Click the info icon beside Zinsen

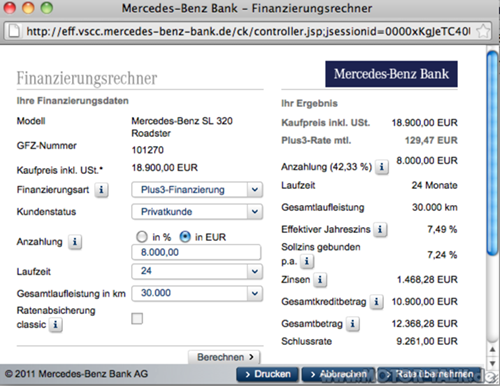click(x=320, y=280)
